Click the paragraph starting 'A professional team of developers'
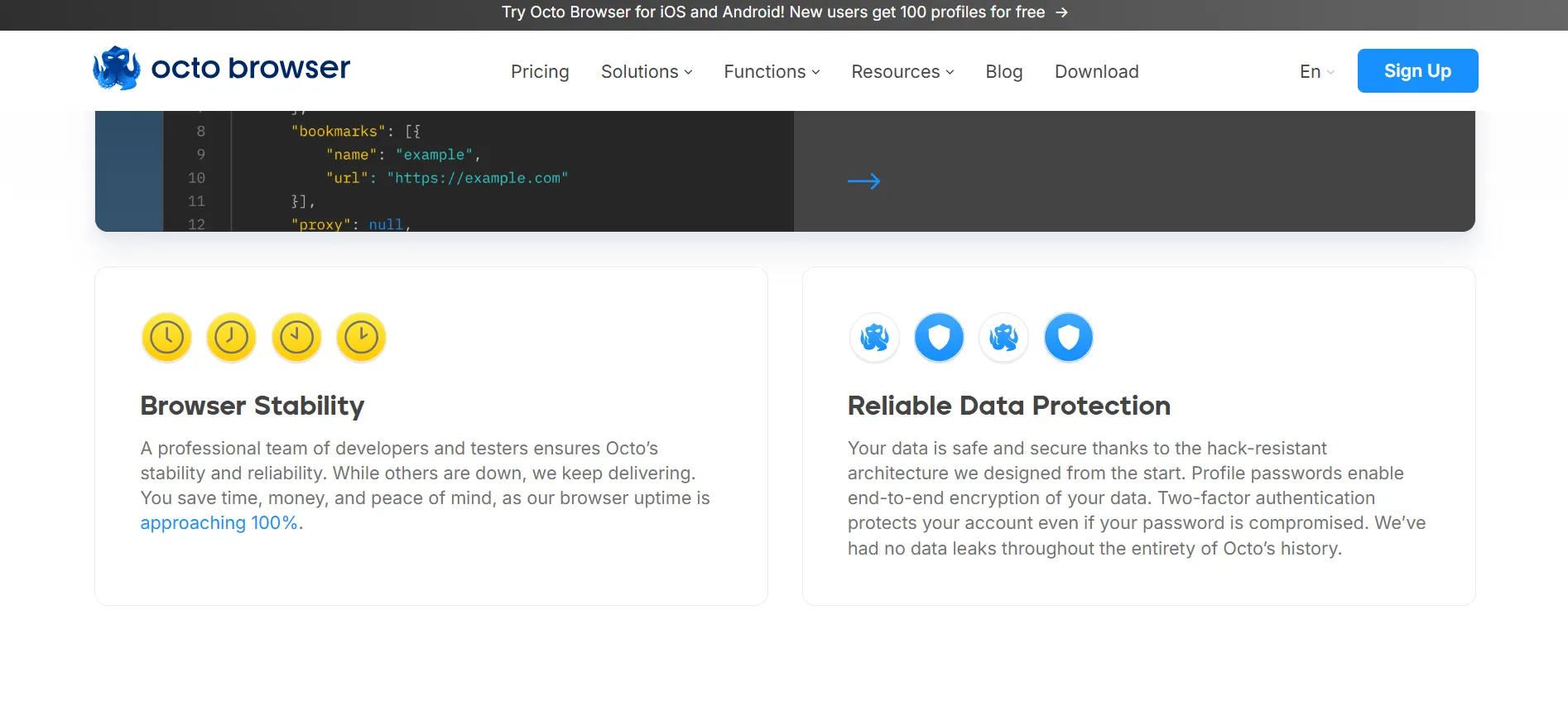The height and width of the screenshot is (721, 1568). point(426,486)
